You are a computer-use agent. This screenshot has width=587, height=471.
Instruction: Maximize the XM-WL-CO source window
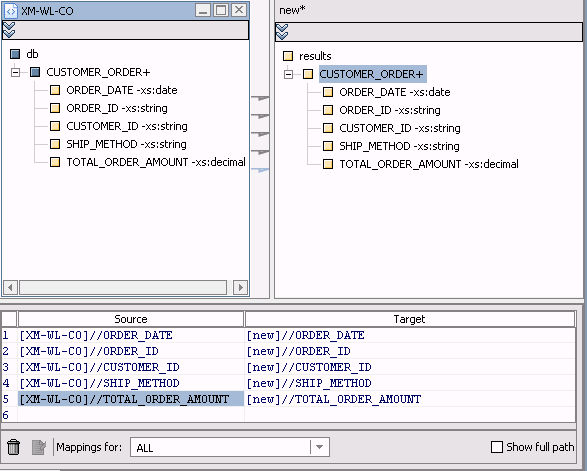[x=221, y=10]
